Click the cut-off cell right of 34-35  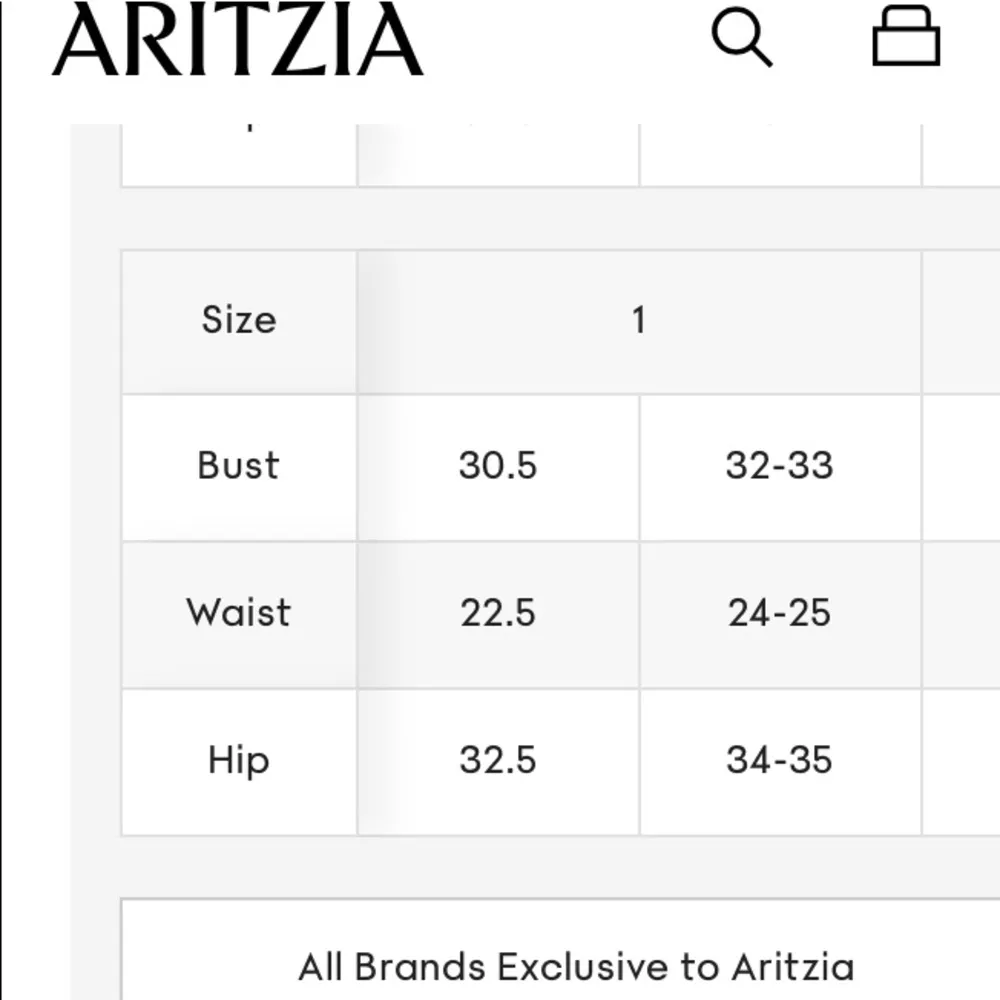(x=962, y=761)
